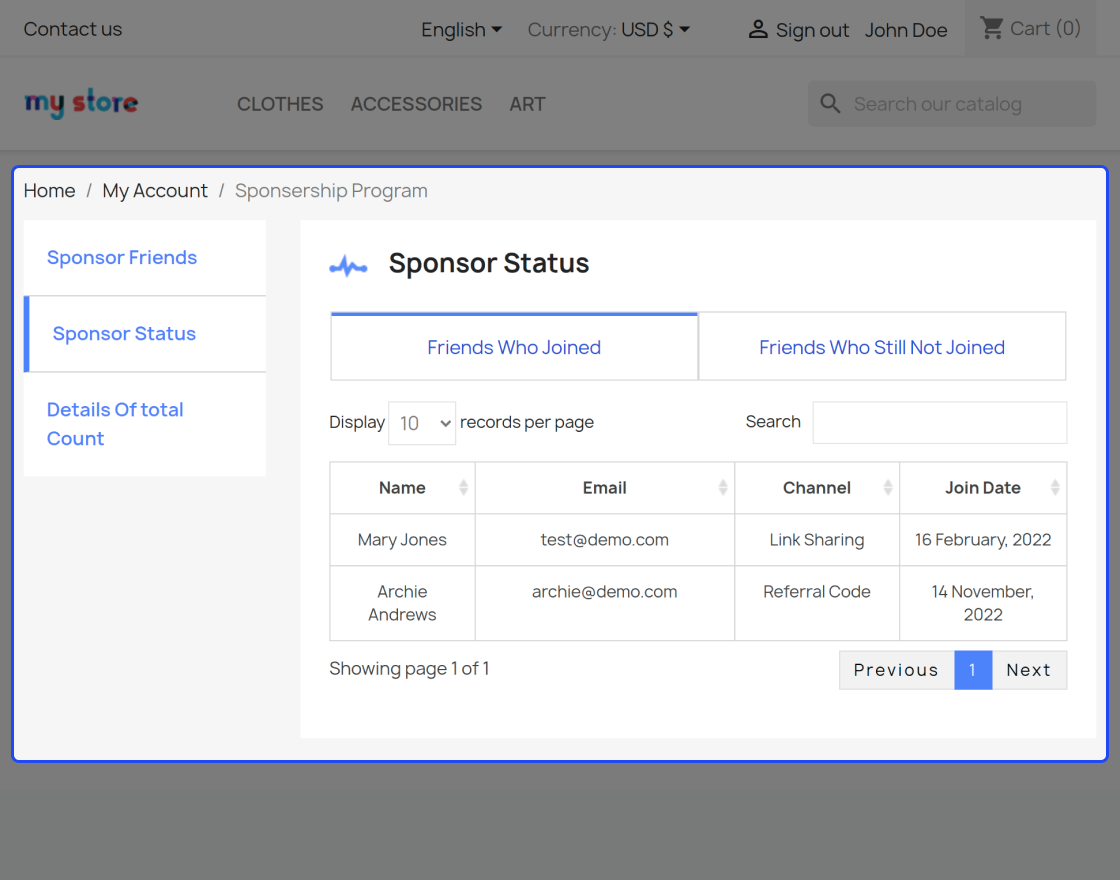Switch to Friends Who Still Not Joined tab
The height and width of the screenshot is (880, 1120).
point(882,346)
